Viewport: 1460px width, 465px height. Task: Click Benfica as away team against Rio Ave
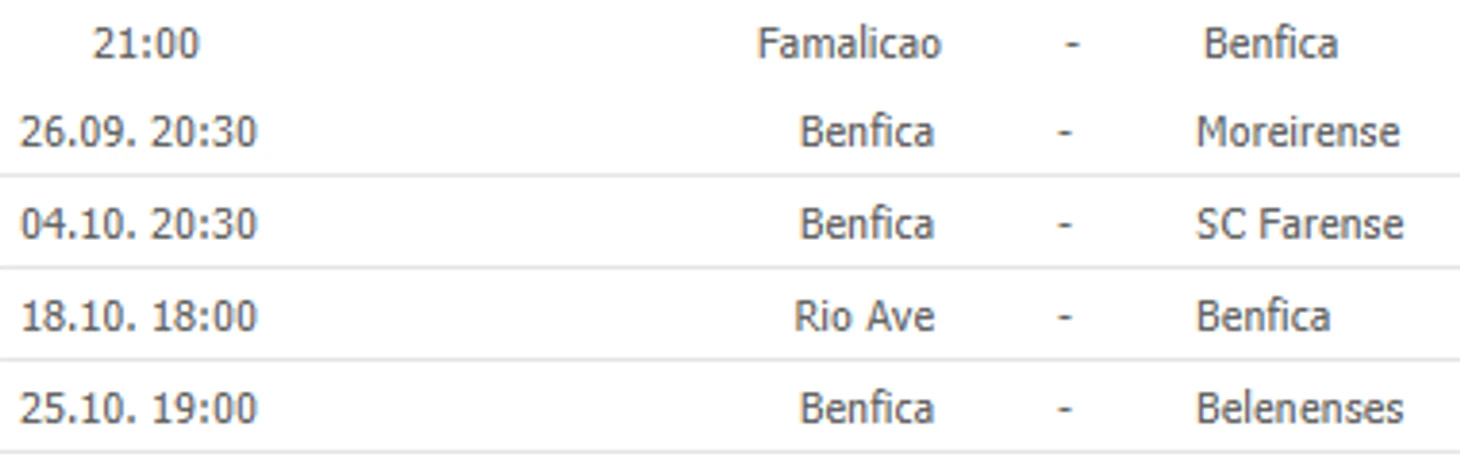(1263, 316)
